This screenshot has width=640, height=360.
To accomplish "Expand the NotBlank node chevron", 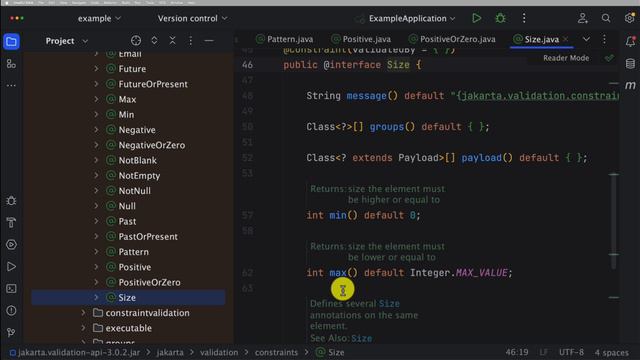I will (96, 160).
